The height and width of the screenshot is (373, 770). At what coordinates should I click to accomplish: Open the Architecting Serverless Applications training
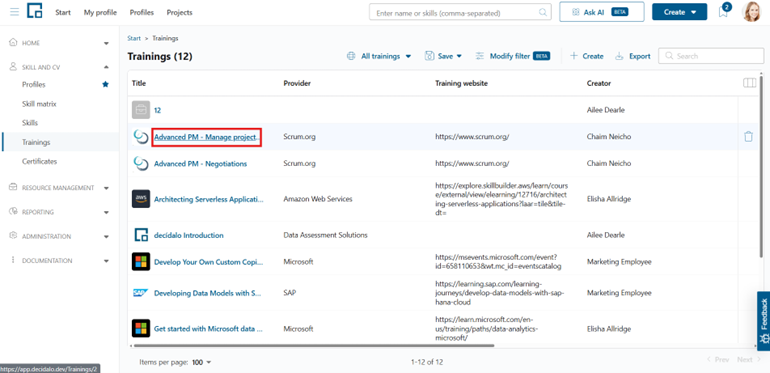(209, 199)
